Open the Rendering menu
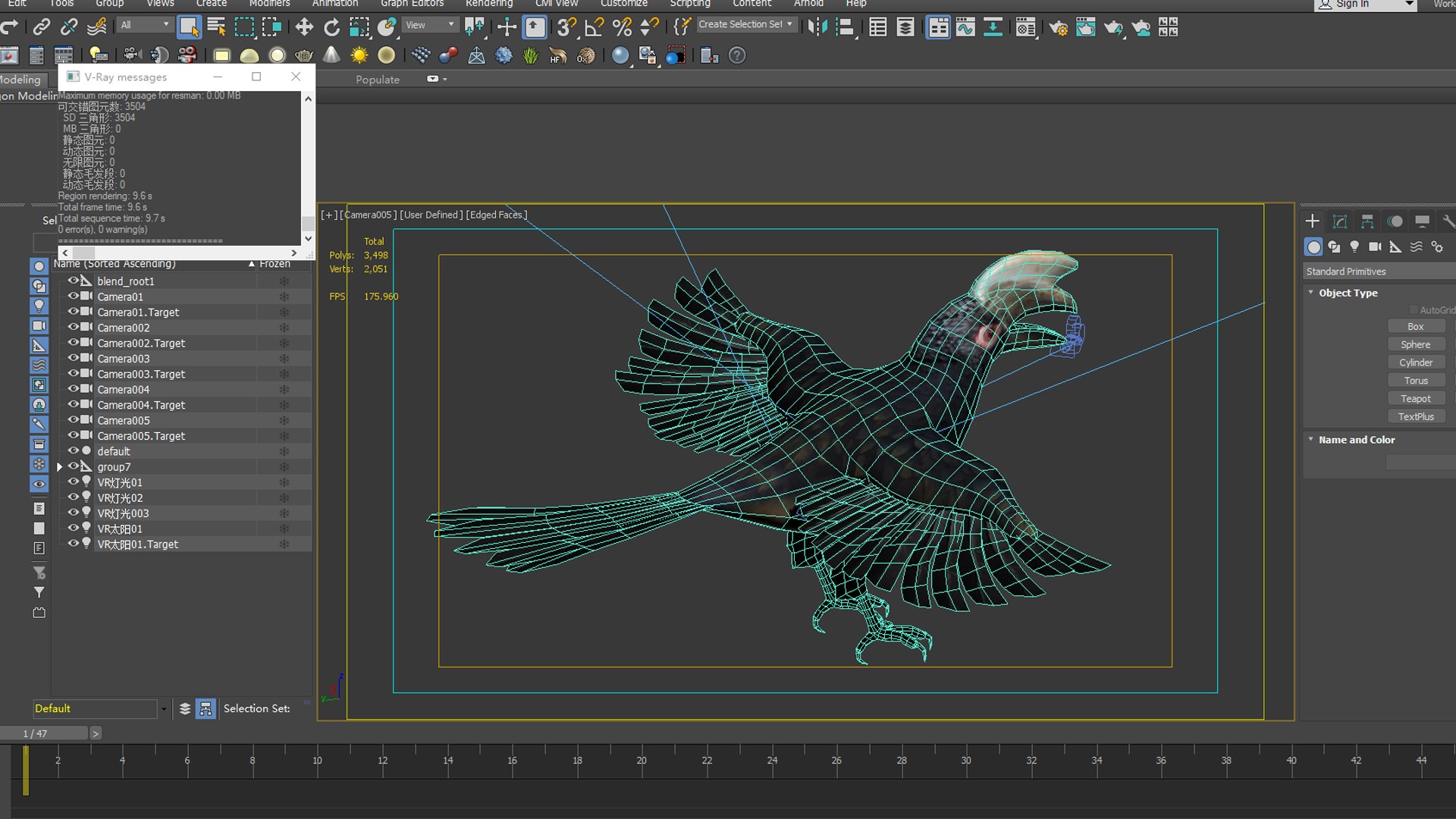This screenshot has height=819, width=1456. click(x=488, y=4)
